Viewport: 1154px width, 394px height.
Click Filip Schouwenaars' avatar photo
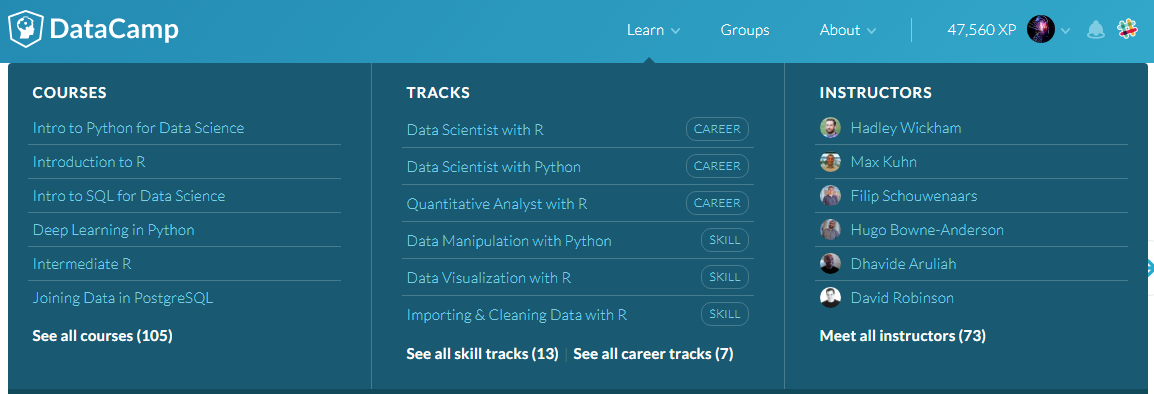tap(830, 196)
